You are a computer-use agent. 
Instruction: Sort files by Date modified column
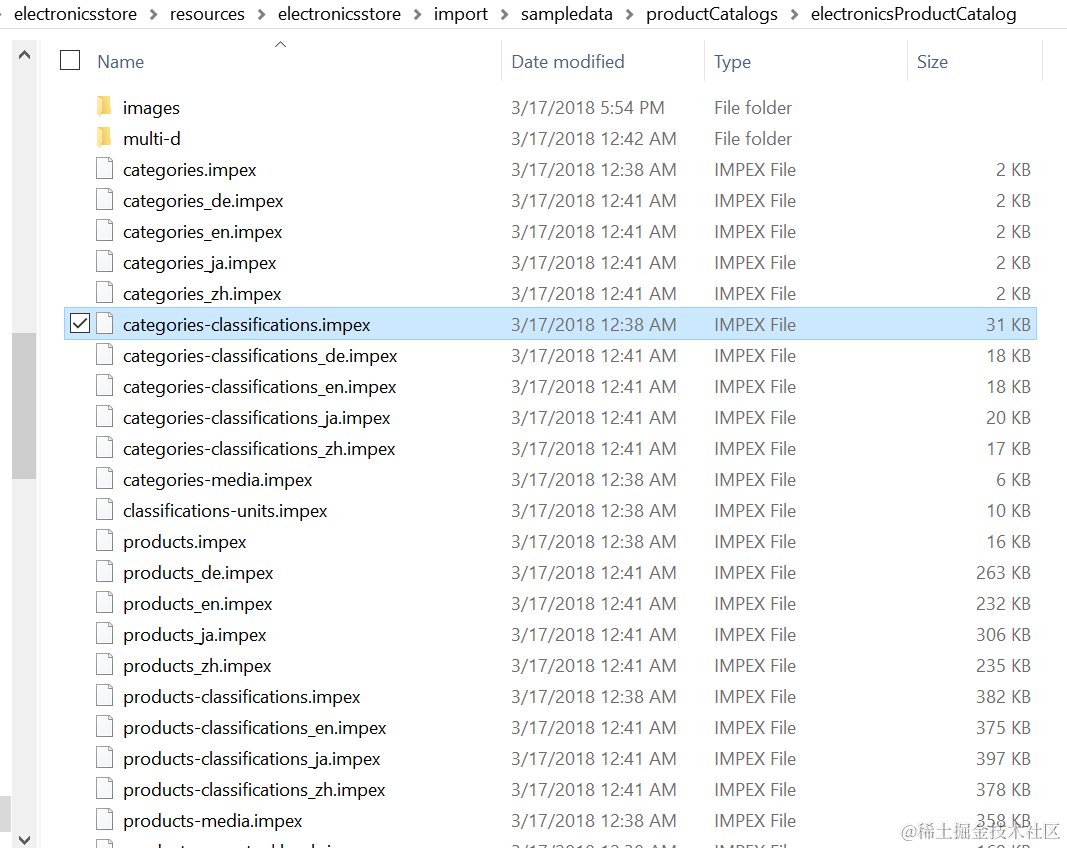coord(568,62)
